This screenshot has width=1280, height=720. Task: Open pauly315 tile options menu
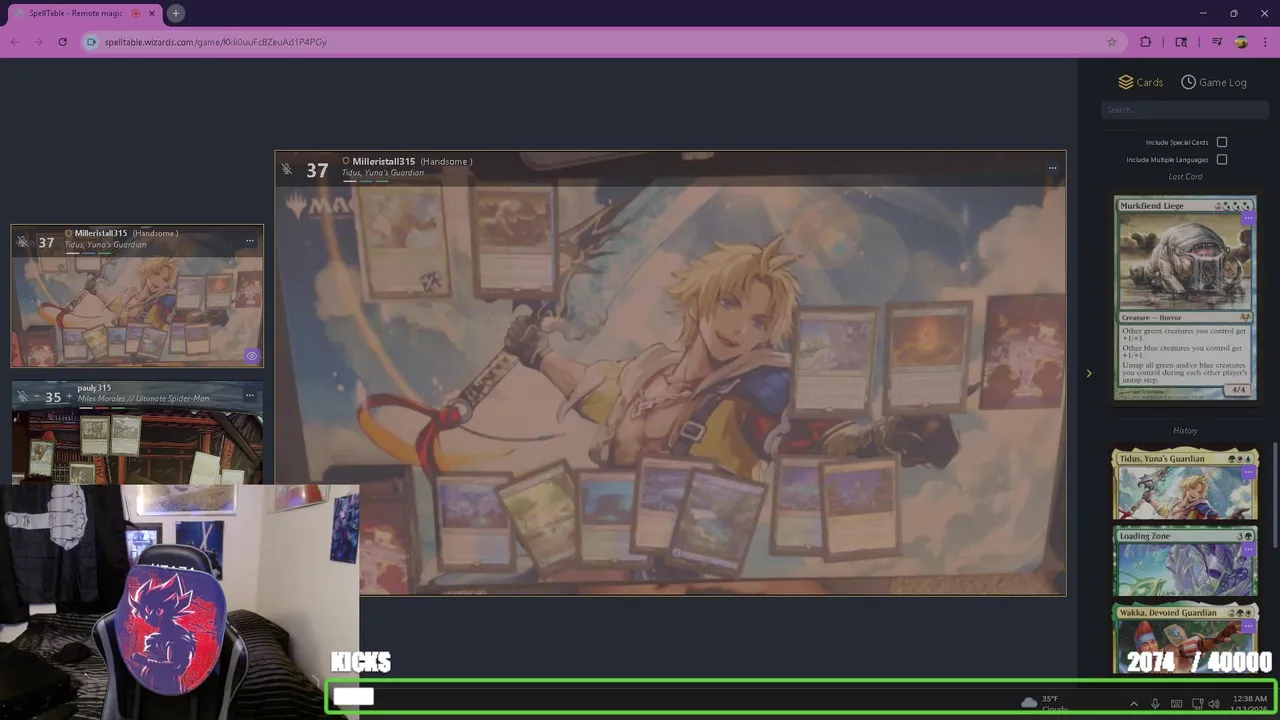250,395
